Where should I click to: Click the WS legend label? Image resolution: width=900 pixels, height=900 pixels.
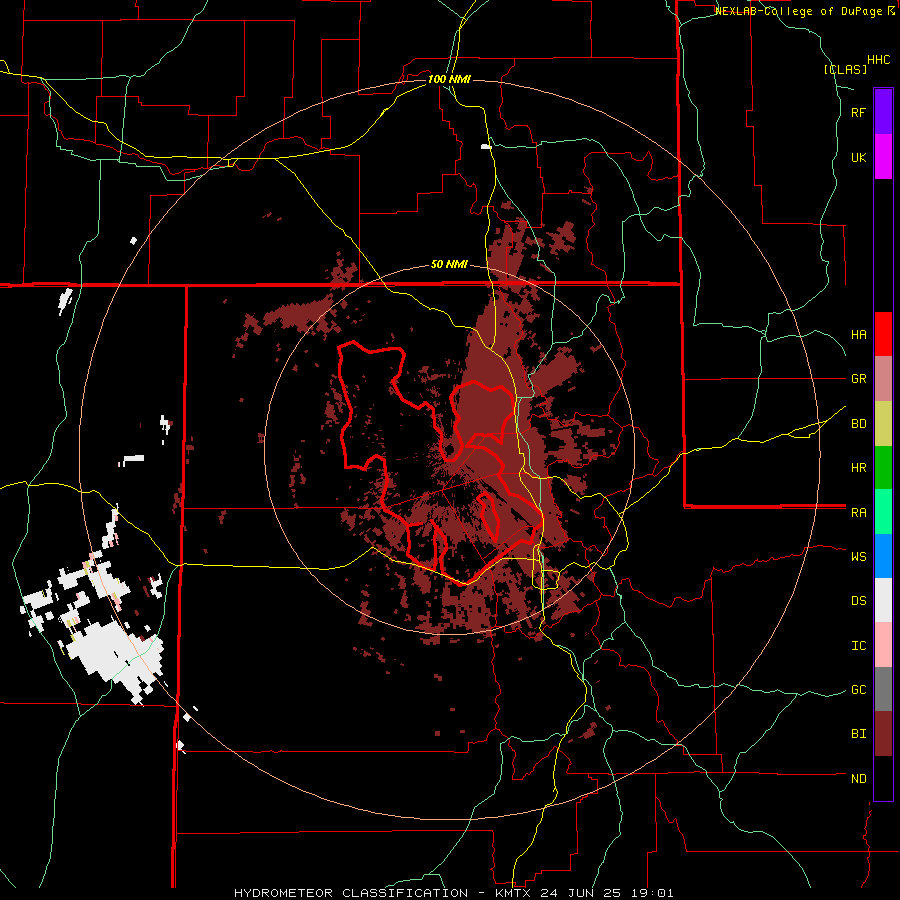coord(858,557)
